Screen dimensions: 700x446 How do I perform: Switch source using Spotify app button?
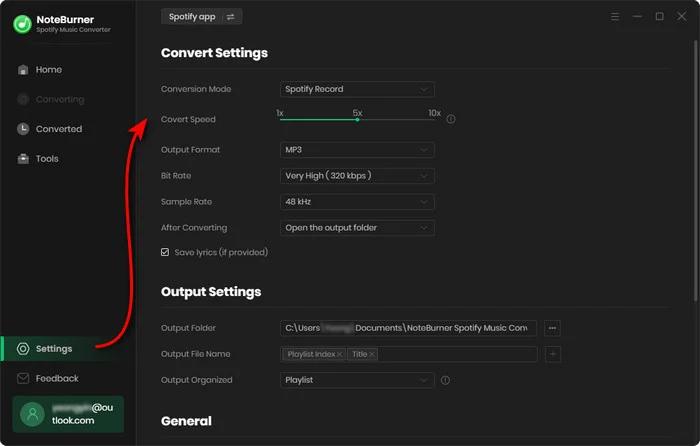click(x=201, y=17)
